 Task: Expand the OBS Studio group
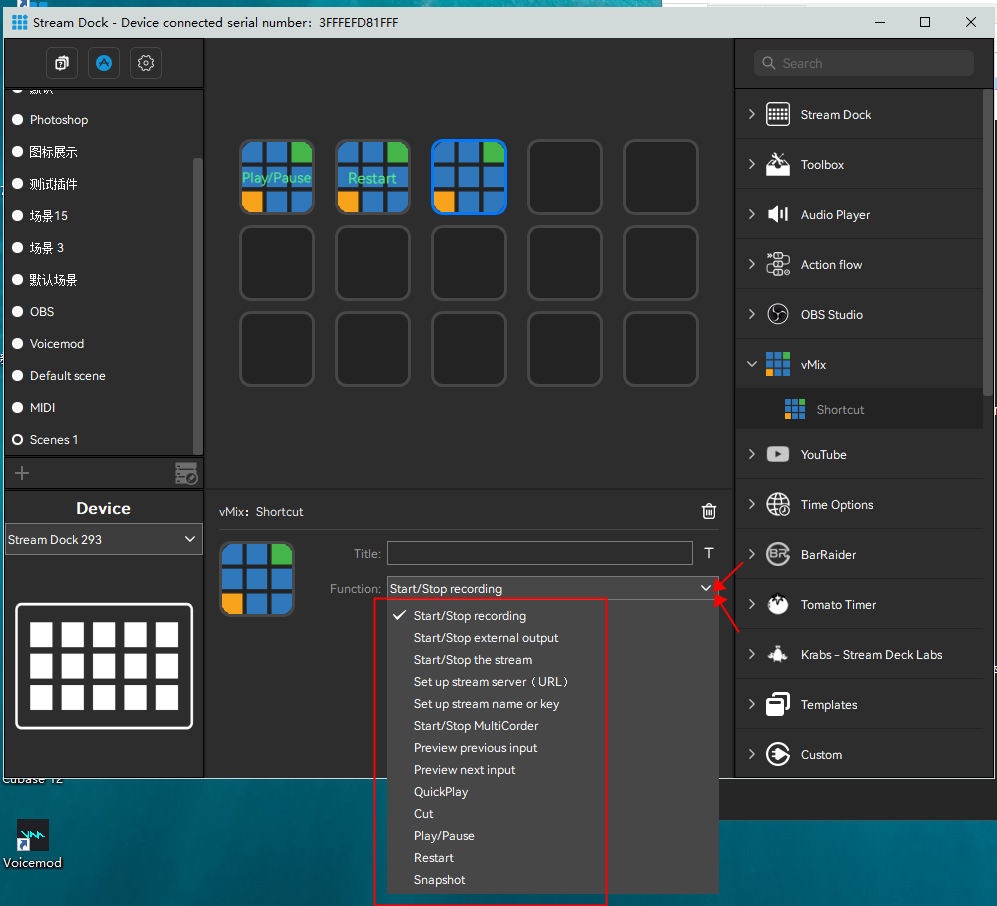(x=752, y=314)
